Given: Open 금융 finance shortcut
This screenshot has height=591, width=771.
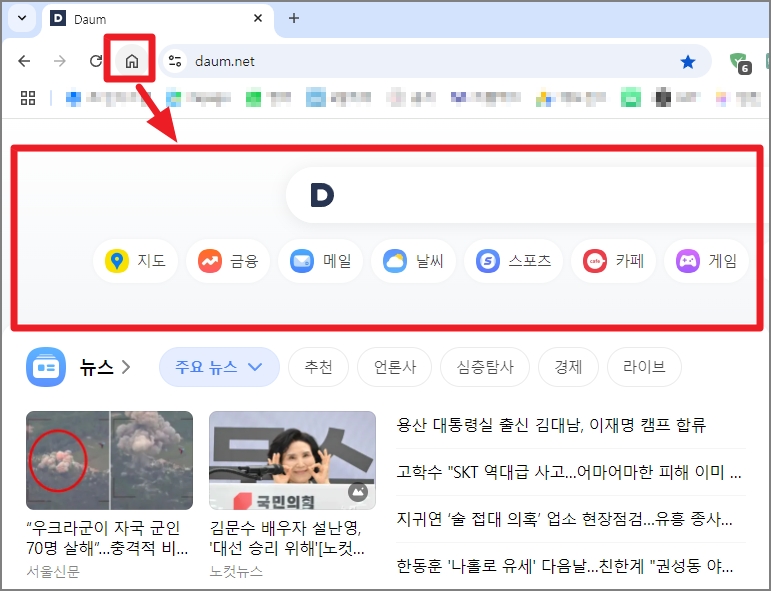Looking at the screenshot, I should coord(228,261).
